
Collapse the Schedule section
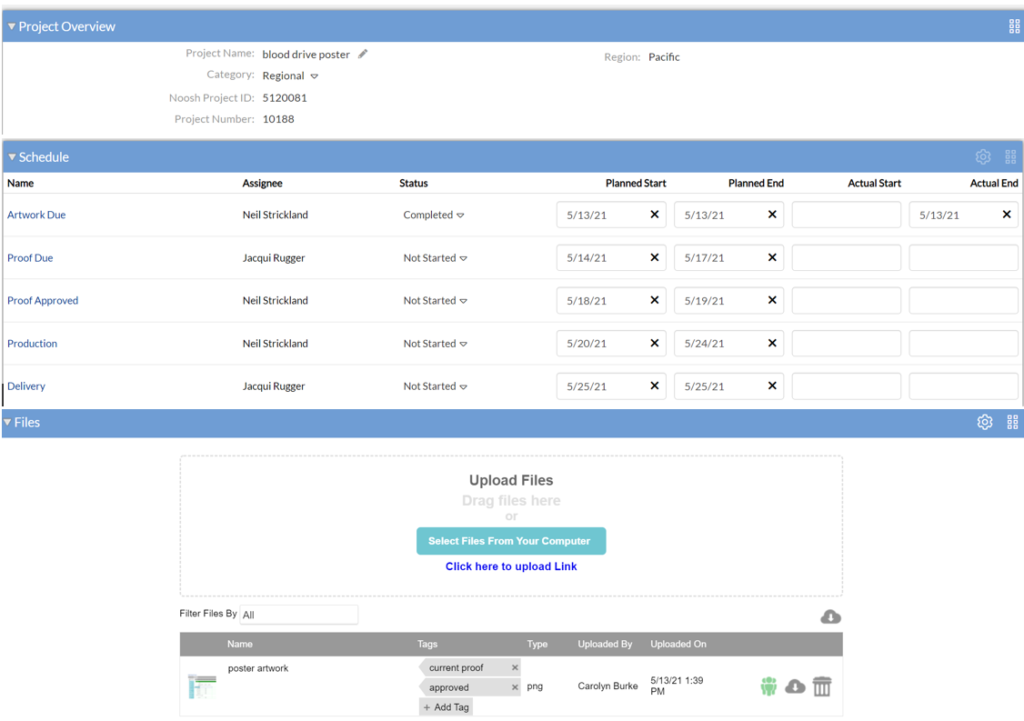point(12,157)
